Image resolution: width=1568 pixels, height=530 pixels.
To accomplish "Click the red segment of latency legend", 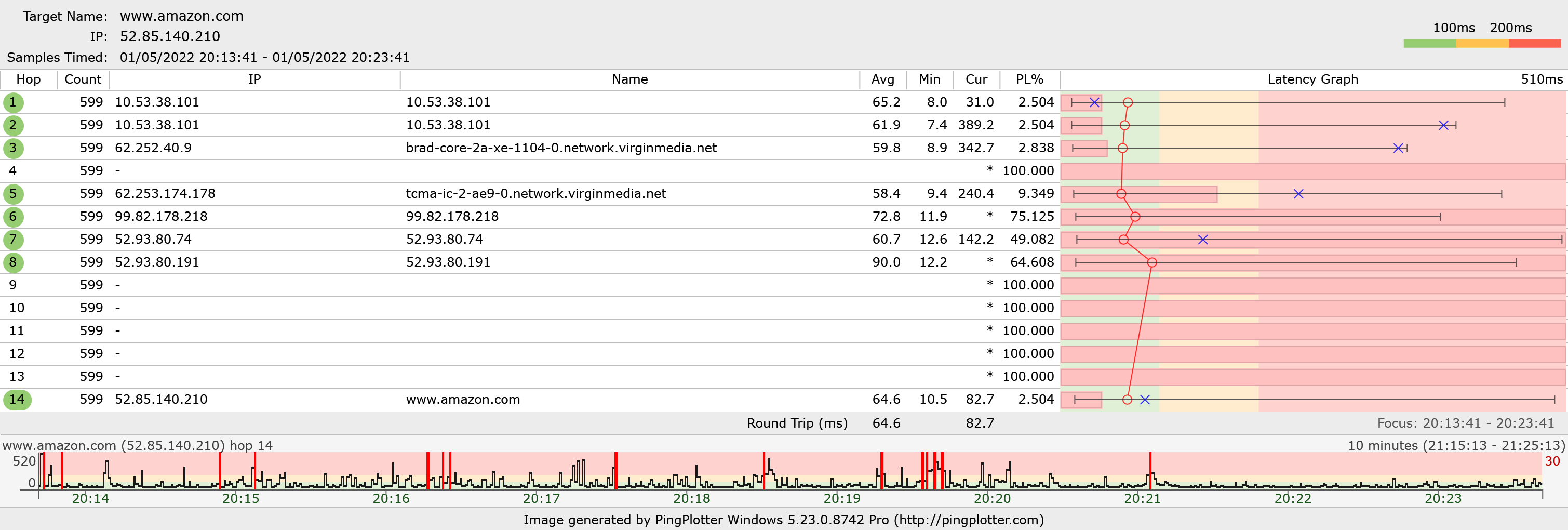I will point(1534,44).
